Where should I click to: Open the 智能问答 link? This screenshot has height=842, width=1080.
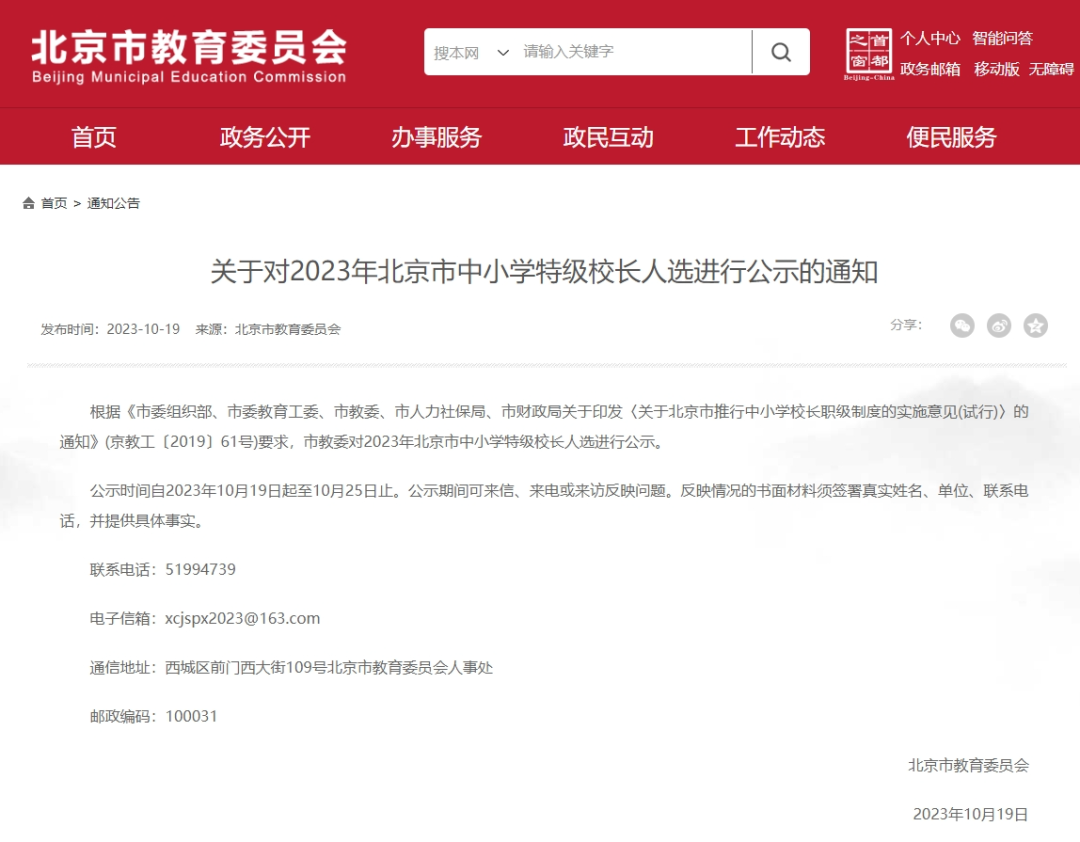coord(1002,38)
